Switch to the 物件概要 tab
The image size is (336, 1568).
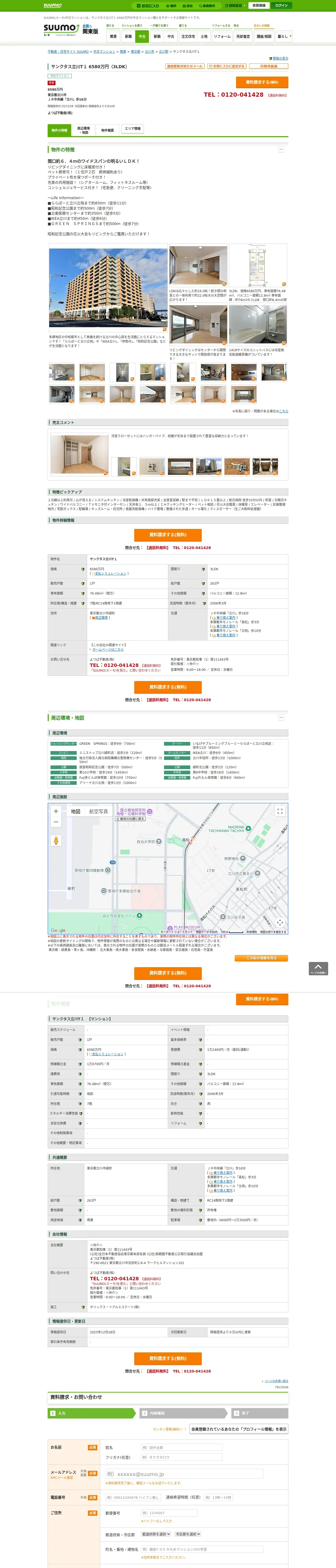point(107,130)
